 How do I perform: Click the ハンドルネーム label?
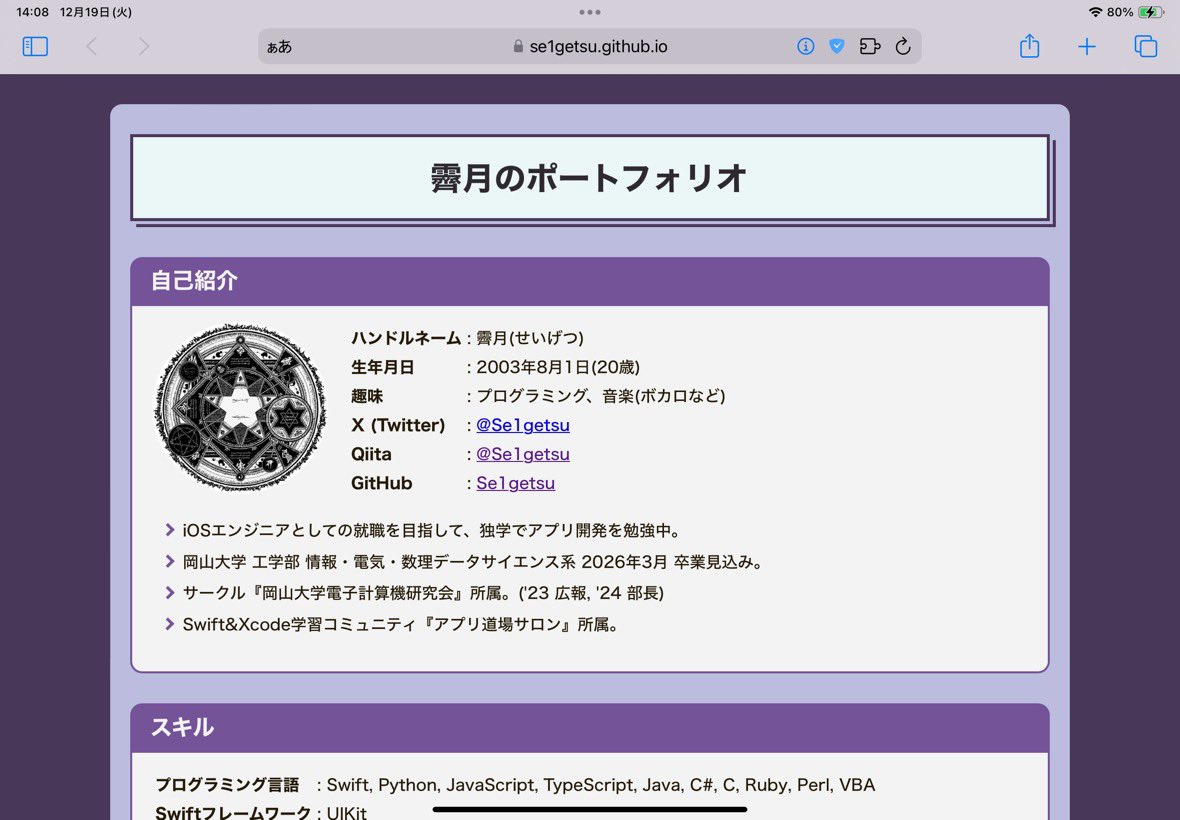tap(406, 338)
